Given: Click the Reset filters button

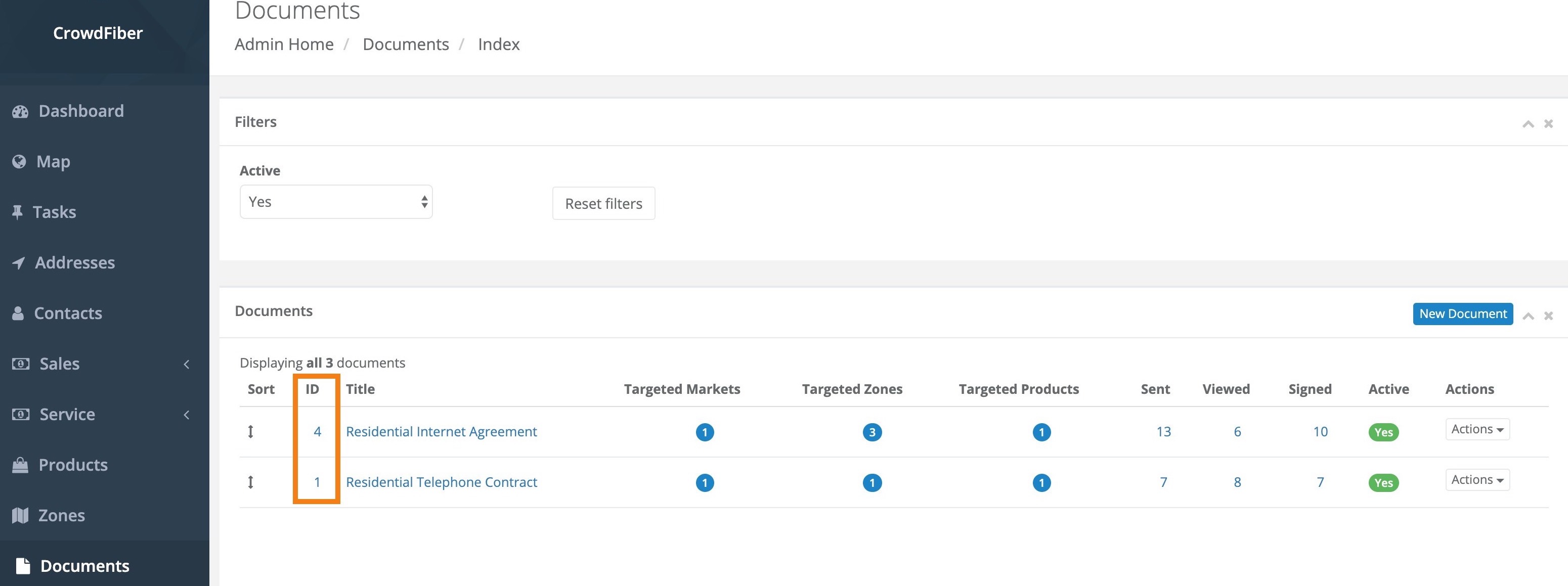Looking at the screenshot, I should click(x=603, y=203).
